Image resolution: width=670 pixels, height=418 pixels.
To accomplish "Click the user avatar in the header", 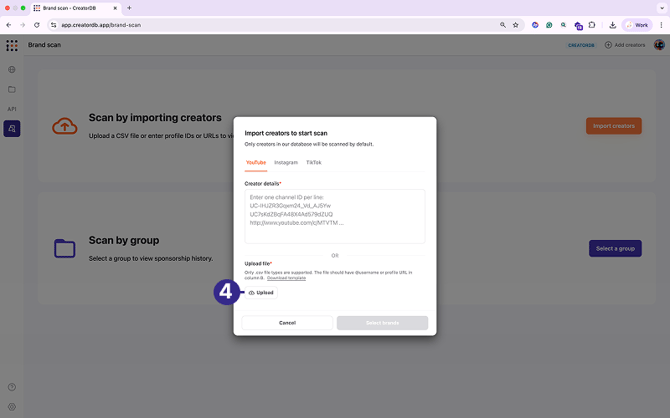I will pos(659,45).
